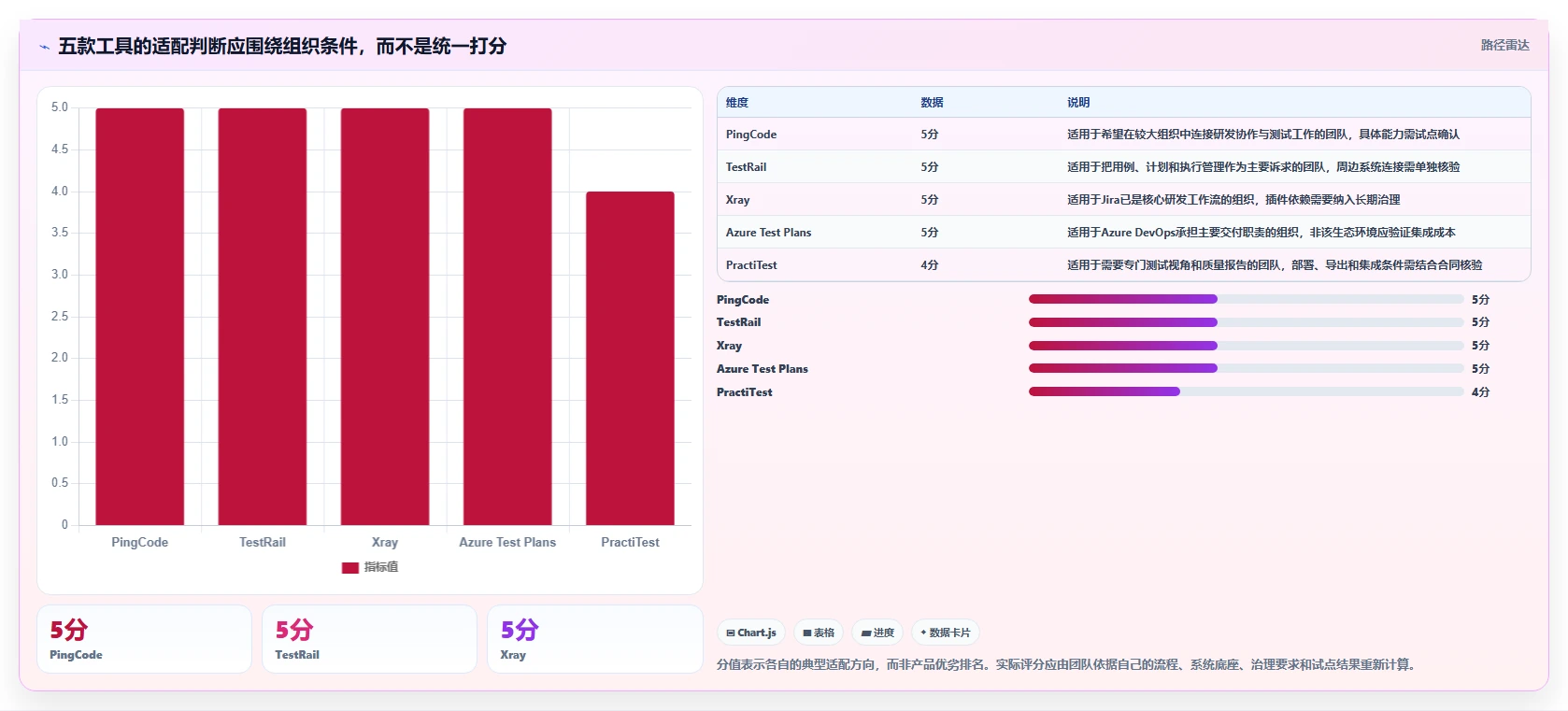
Task: Click the Chart.js chip
Action: pos(751,633)
